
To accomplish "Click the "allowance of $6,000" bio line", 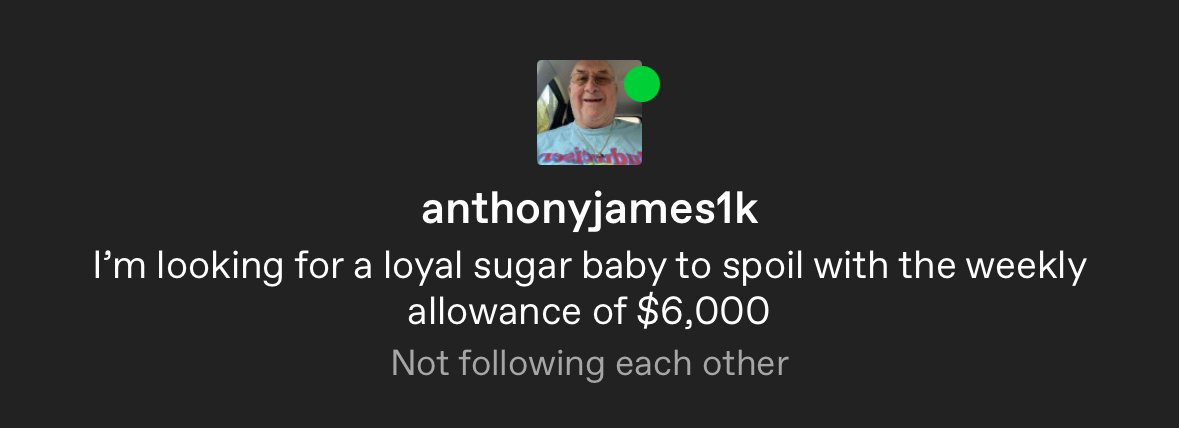I will 589,311.
